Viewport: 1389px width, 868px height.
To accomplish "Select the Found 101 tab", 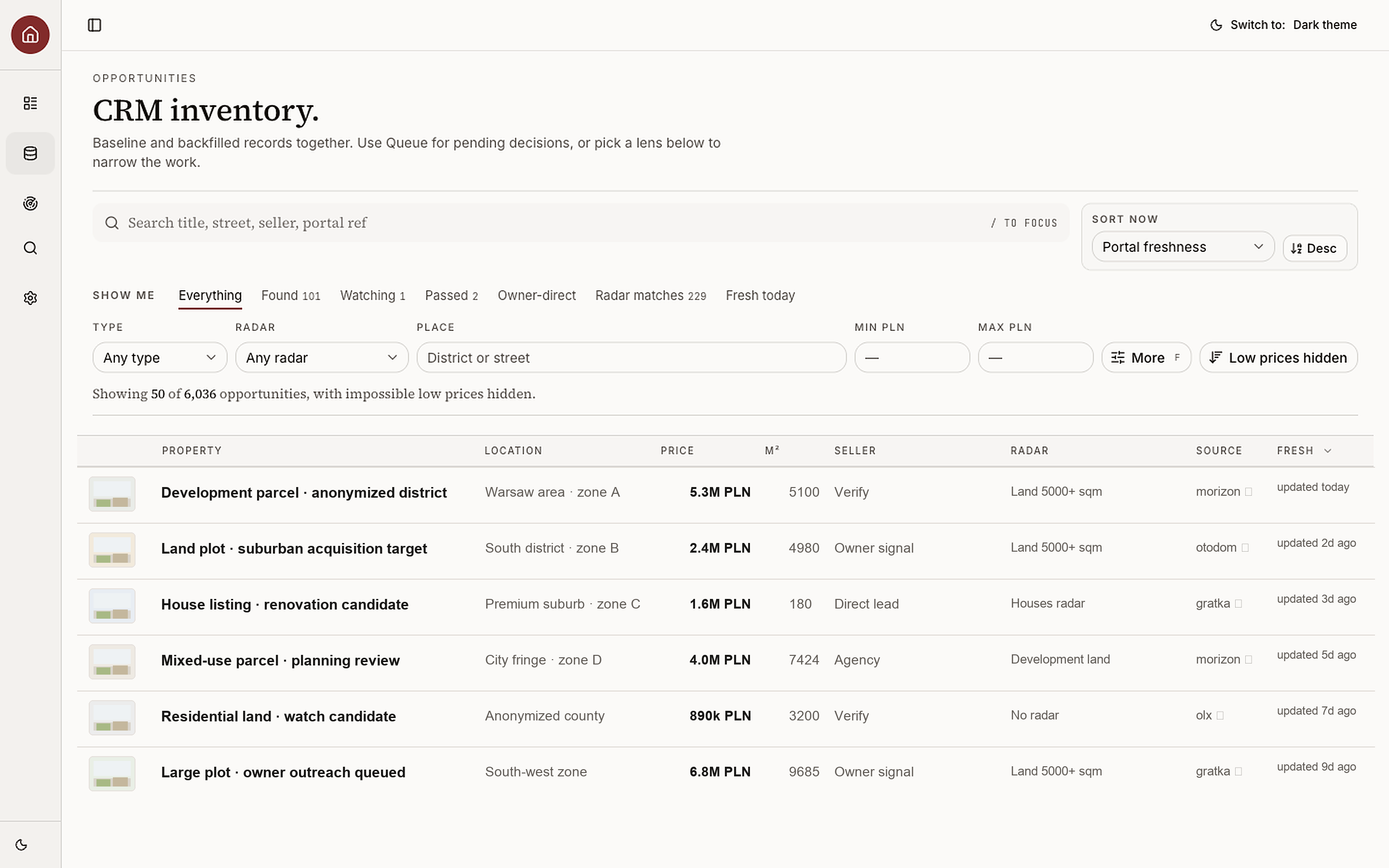I will pyautogui.click(x=290, y=296).
